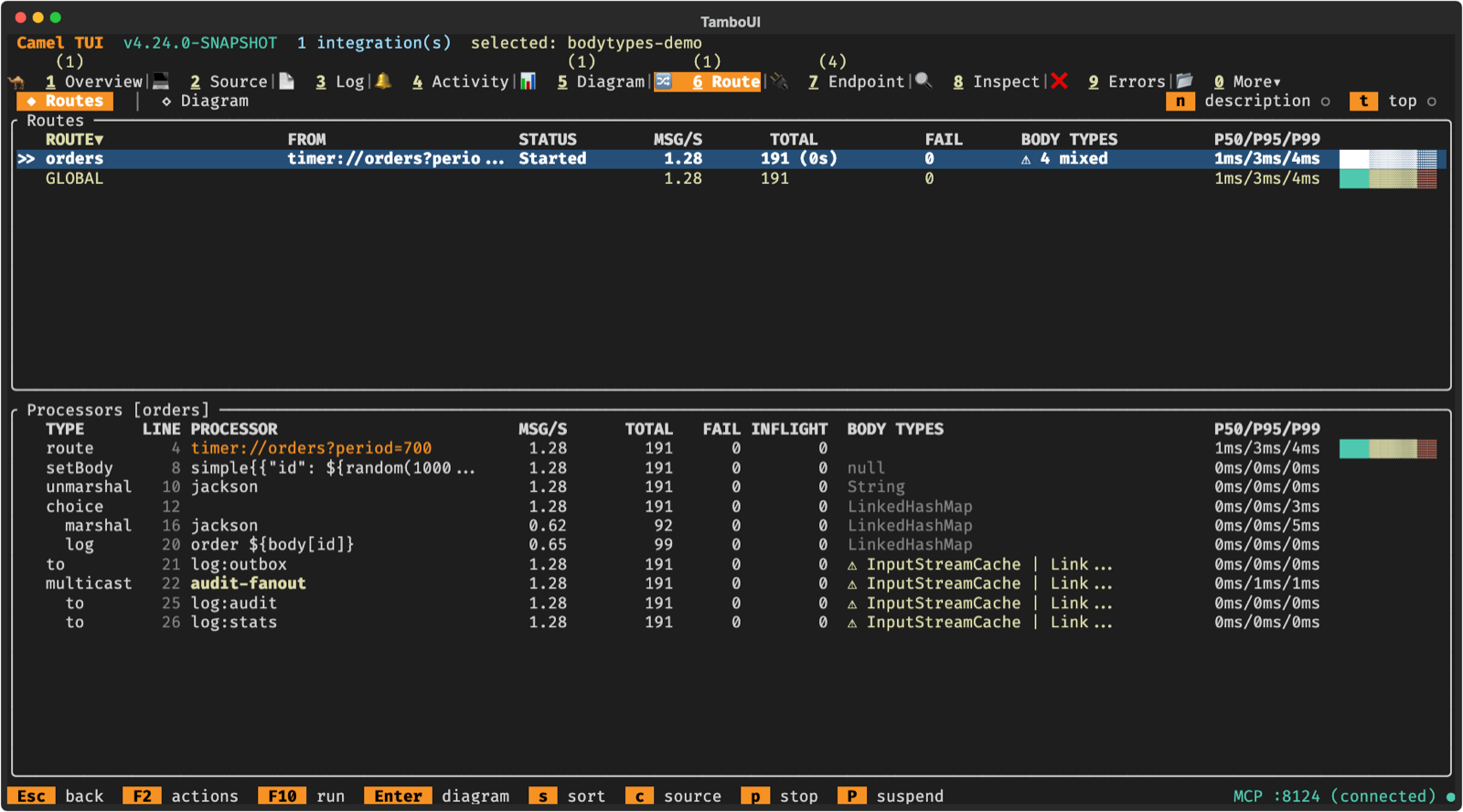Click the camel icon beside Overview
This screenshot has height=812, width=1463.
tap(16, 81)
